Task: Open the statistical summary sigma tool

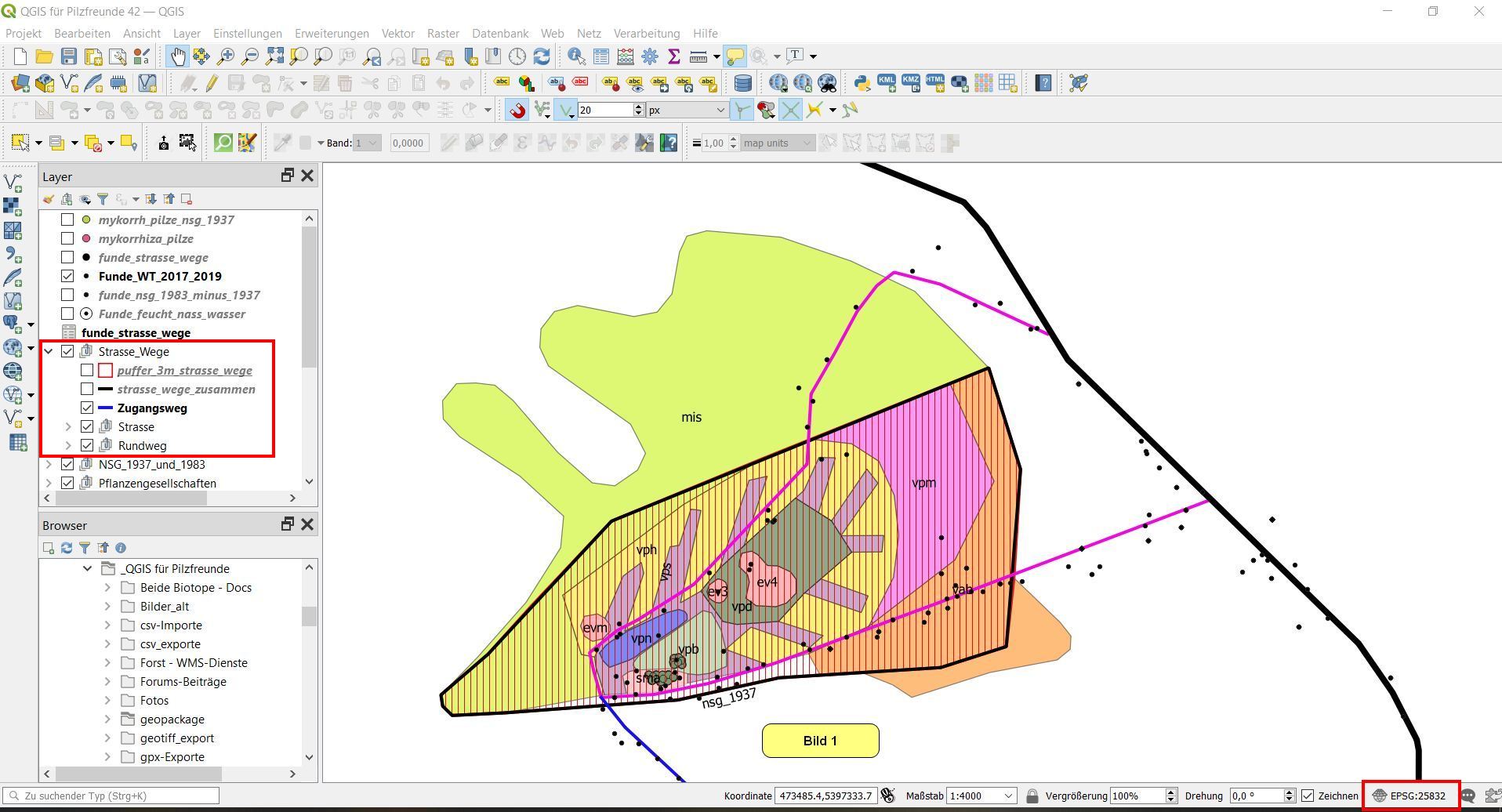Action: [673, 56]
